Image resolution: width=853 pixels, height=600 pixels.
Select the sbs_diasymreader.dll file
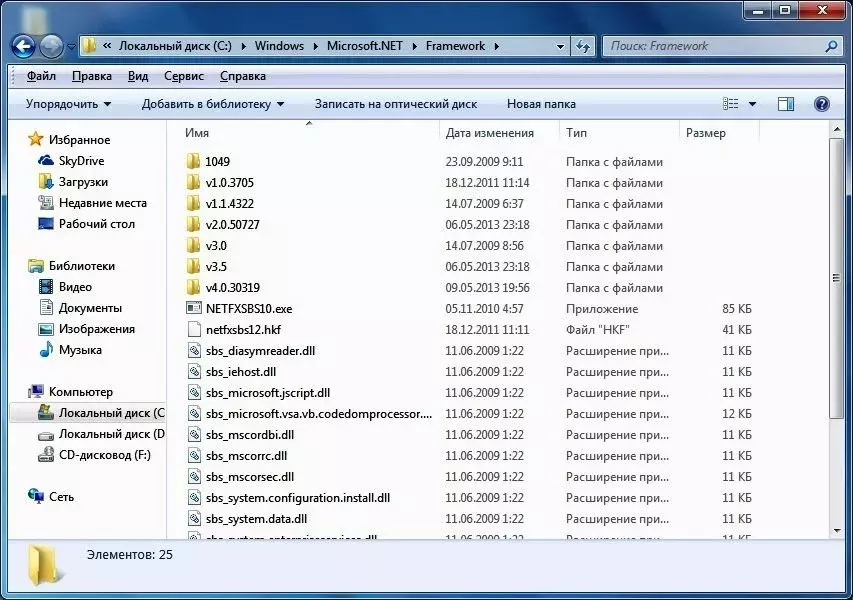(251, 351)
